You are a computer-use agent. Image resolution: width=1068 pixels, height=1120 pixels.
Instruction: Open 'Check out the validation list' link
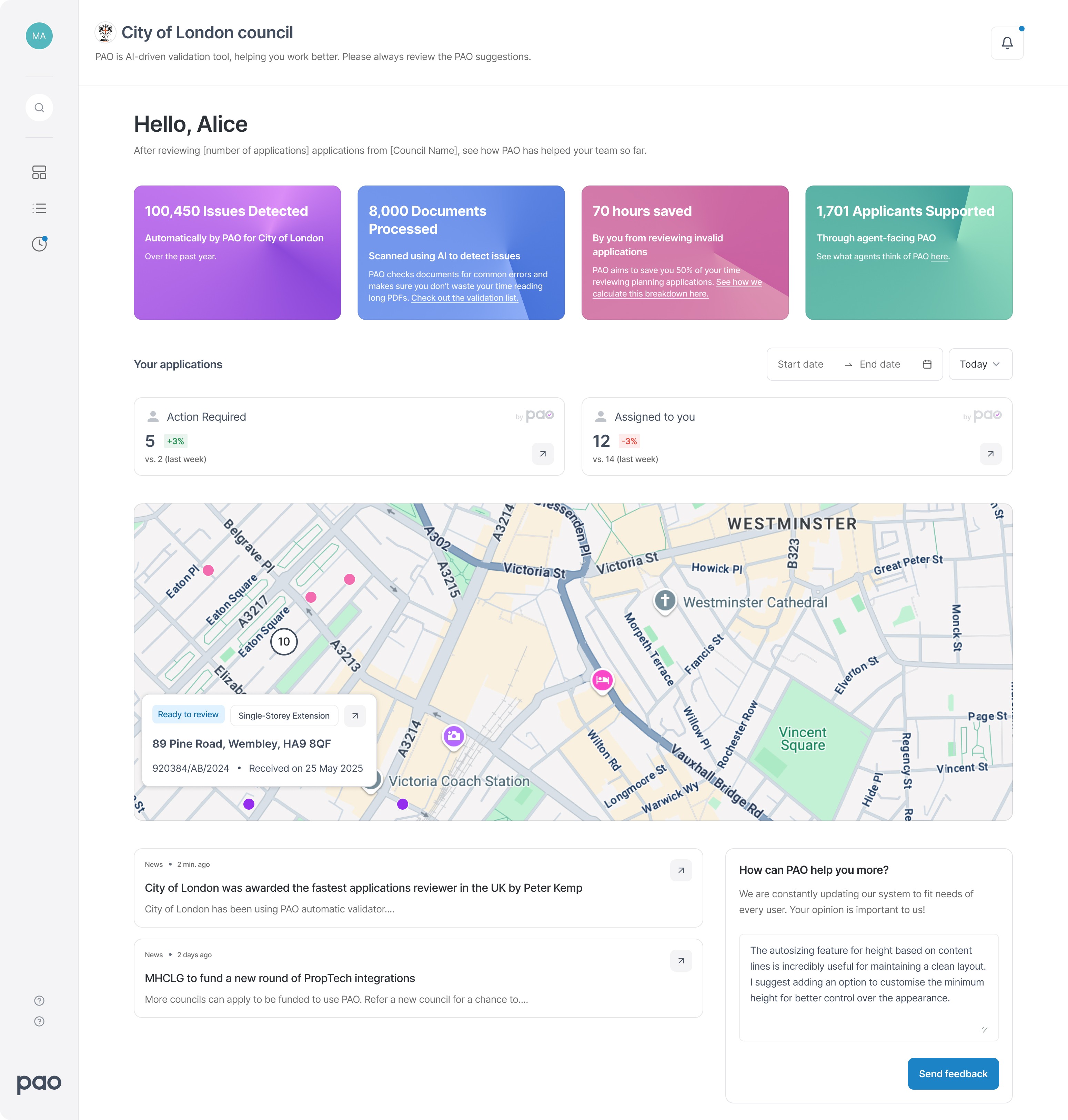pyautogui.click(x=465, y=298)
